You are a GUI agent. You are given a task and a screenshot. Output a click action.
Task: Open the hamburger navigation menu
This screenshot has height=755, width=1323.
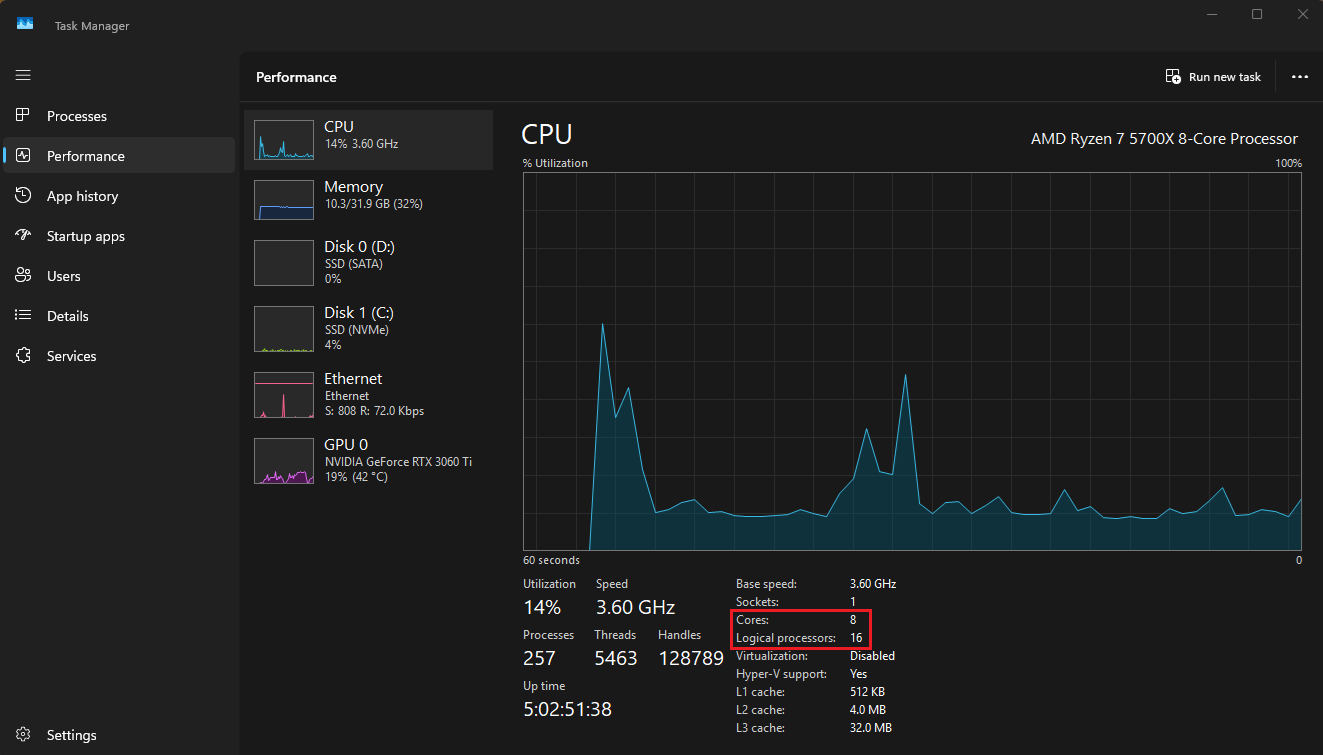pos(23,75)
